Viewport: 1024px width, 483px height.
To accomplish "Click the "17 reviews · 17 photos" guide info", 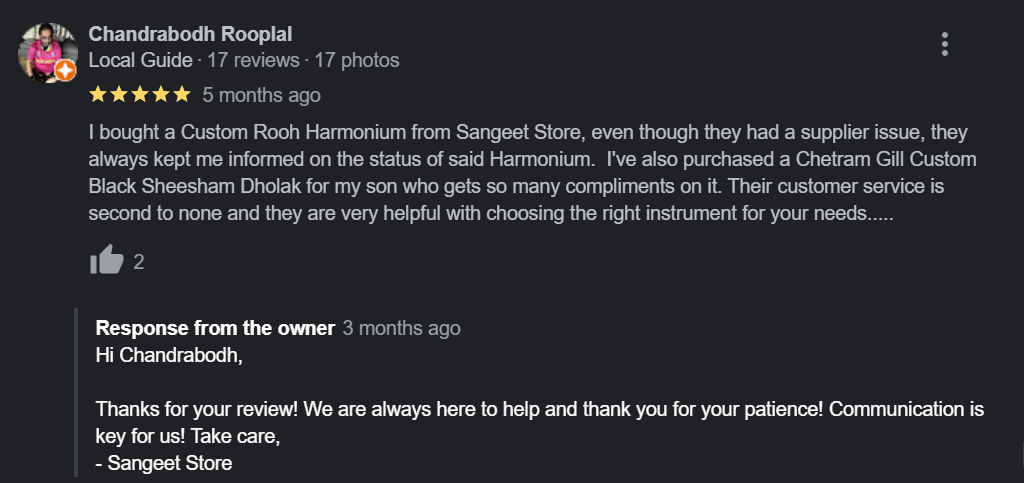I will tap(303, 61).
